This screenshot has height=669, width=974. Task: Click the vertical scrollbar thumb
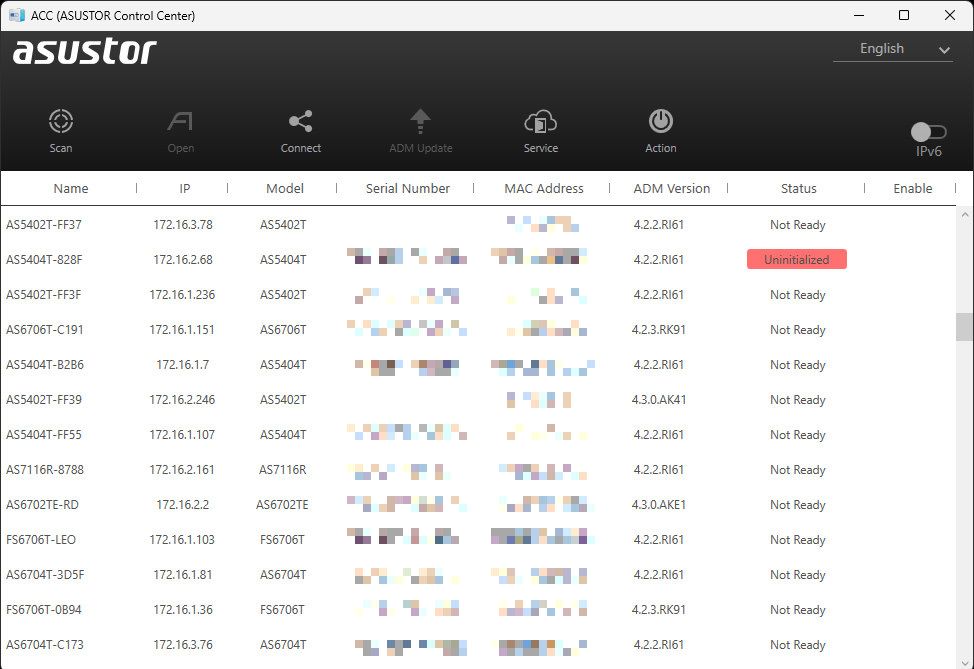pyautogui.click(x=964, y=327)
